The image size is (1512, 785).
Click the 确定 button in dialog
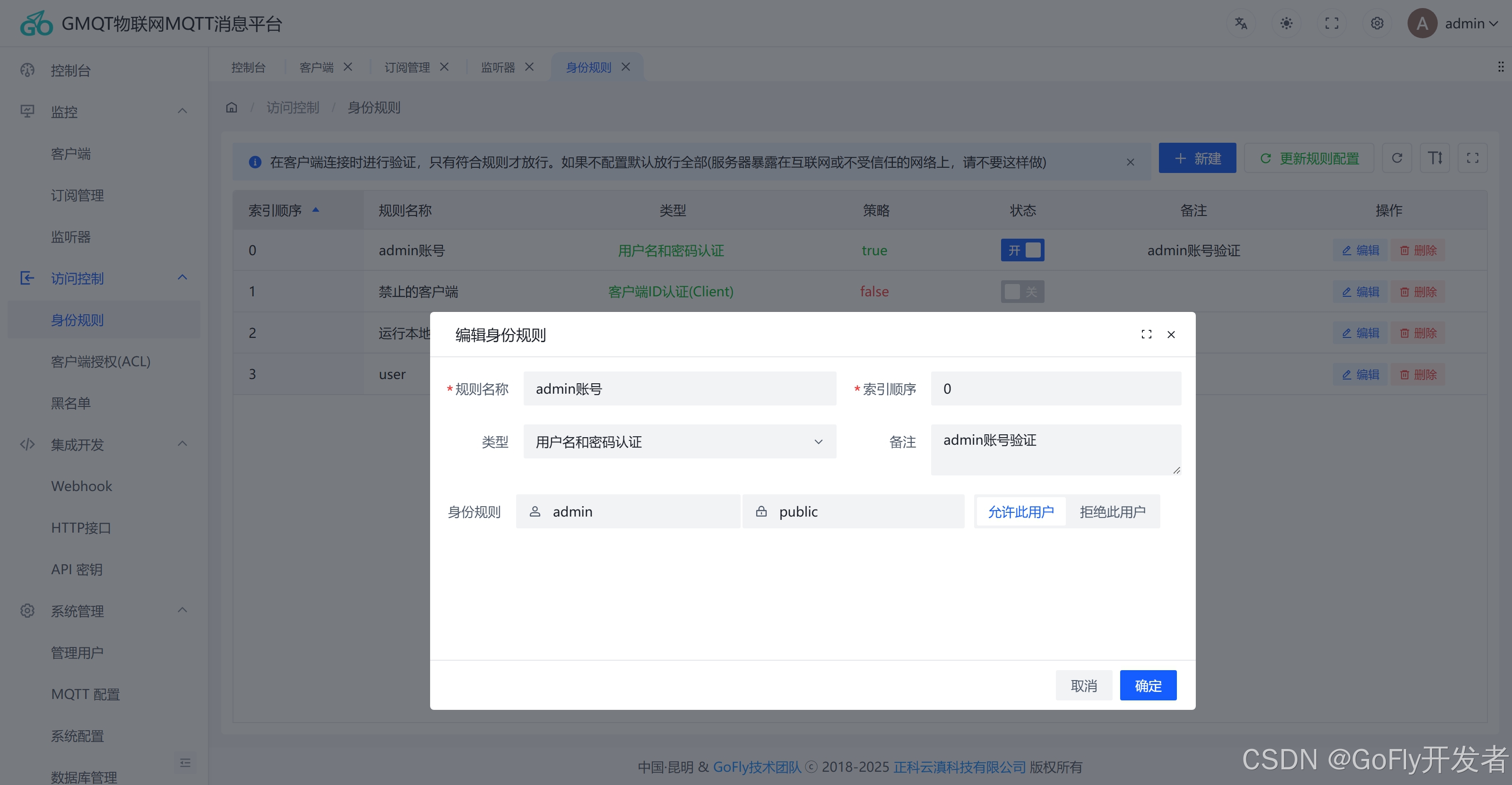click(1148, 685)
